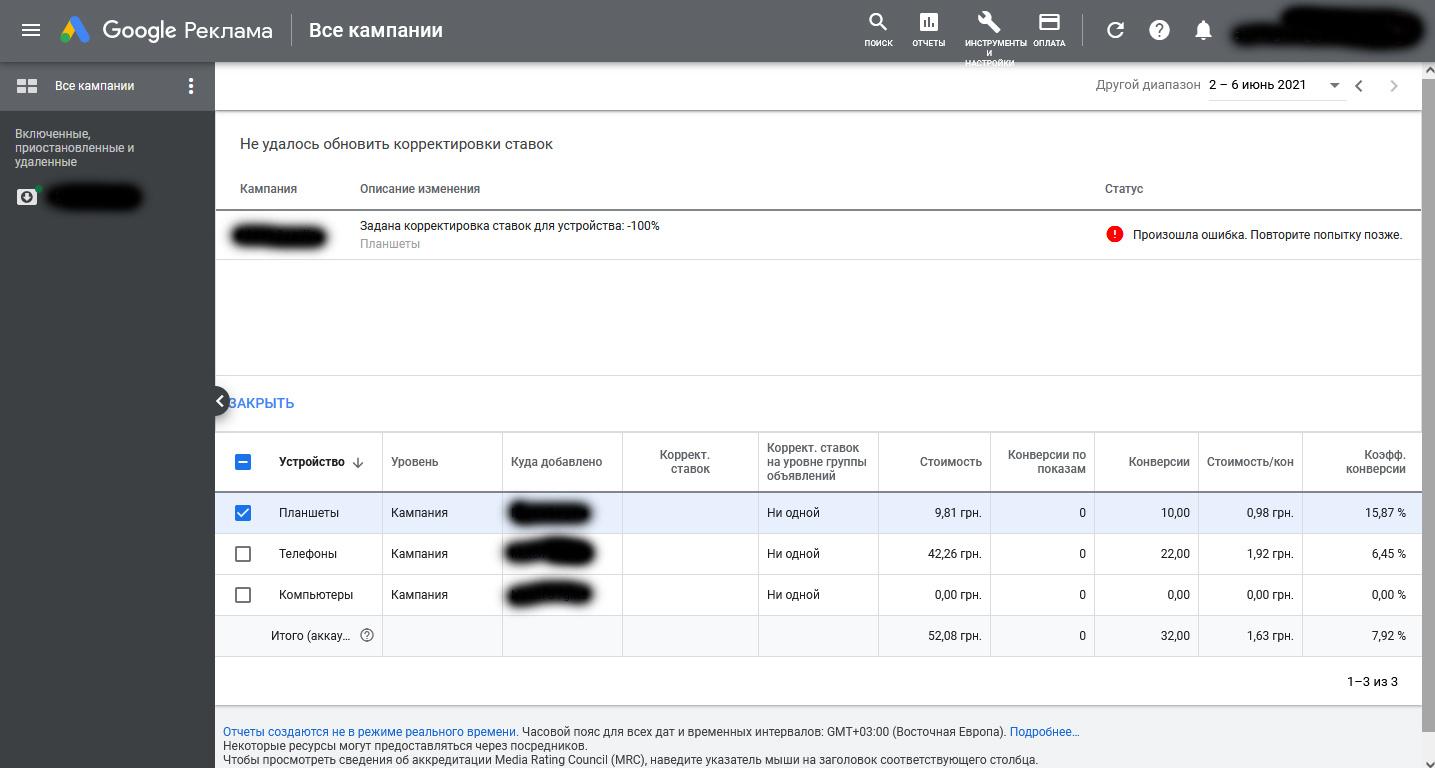Open the hamburger main menu
This screenshot has width=1435, height=768.
click(x=31, y=30)
